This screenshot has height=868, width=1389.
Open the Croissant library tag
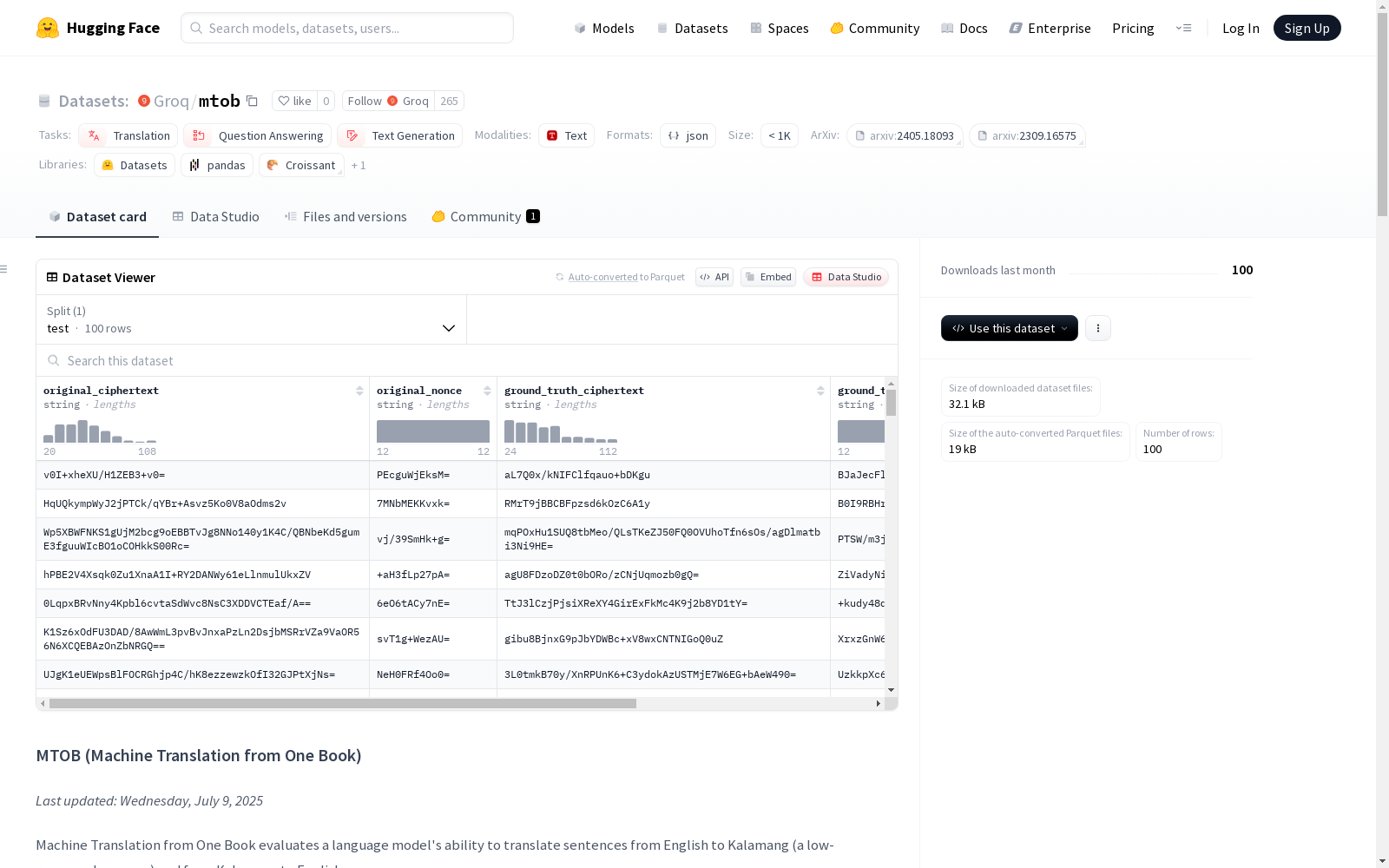(x=301, y=165)
